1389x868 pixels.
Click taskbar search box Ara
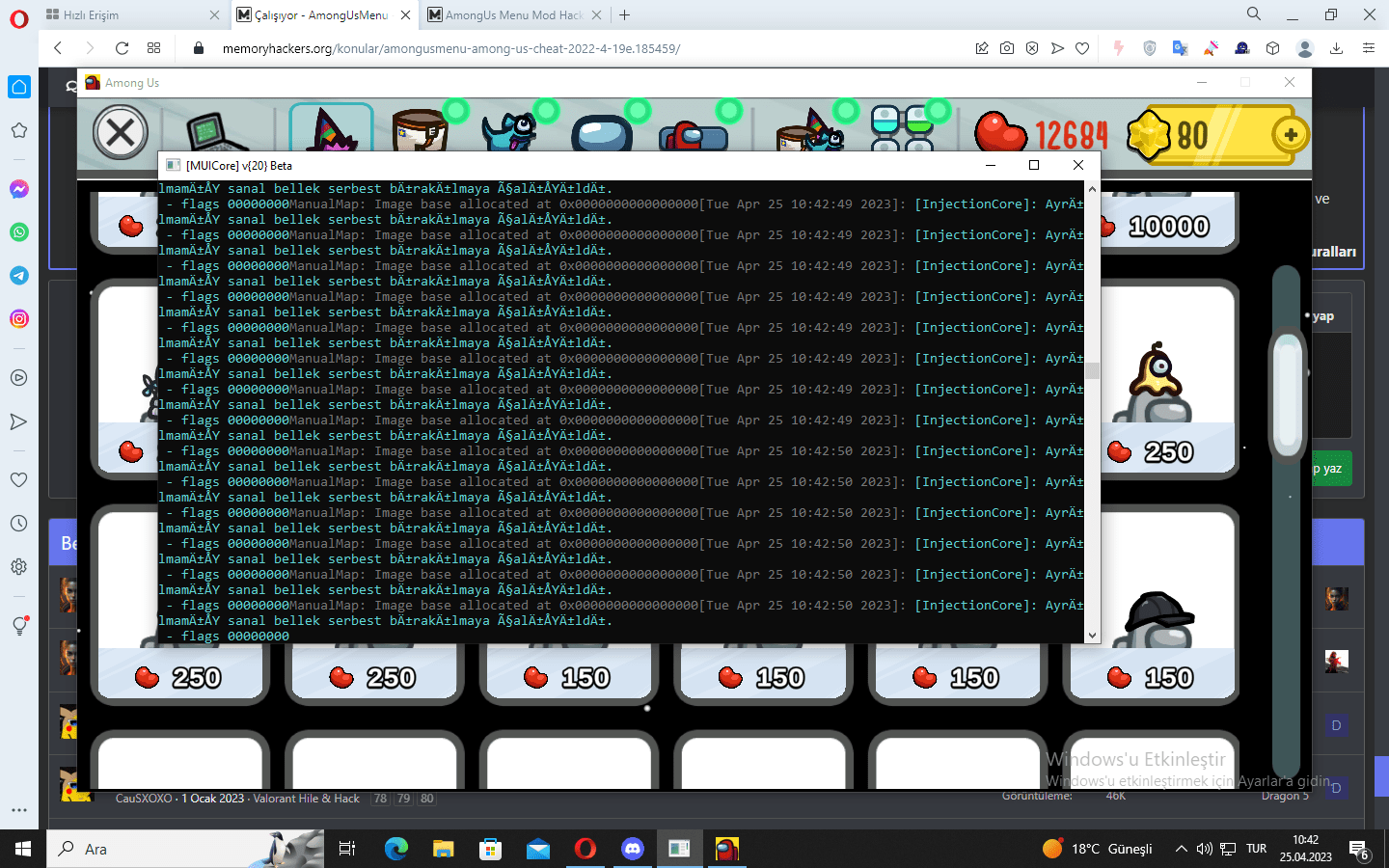point(185,849)
